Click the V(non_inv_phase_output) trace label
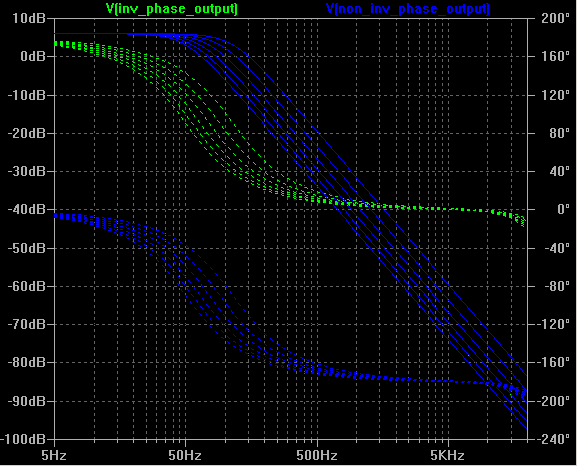 [408, 9]
